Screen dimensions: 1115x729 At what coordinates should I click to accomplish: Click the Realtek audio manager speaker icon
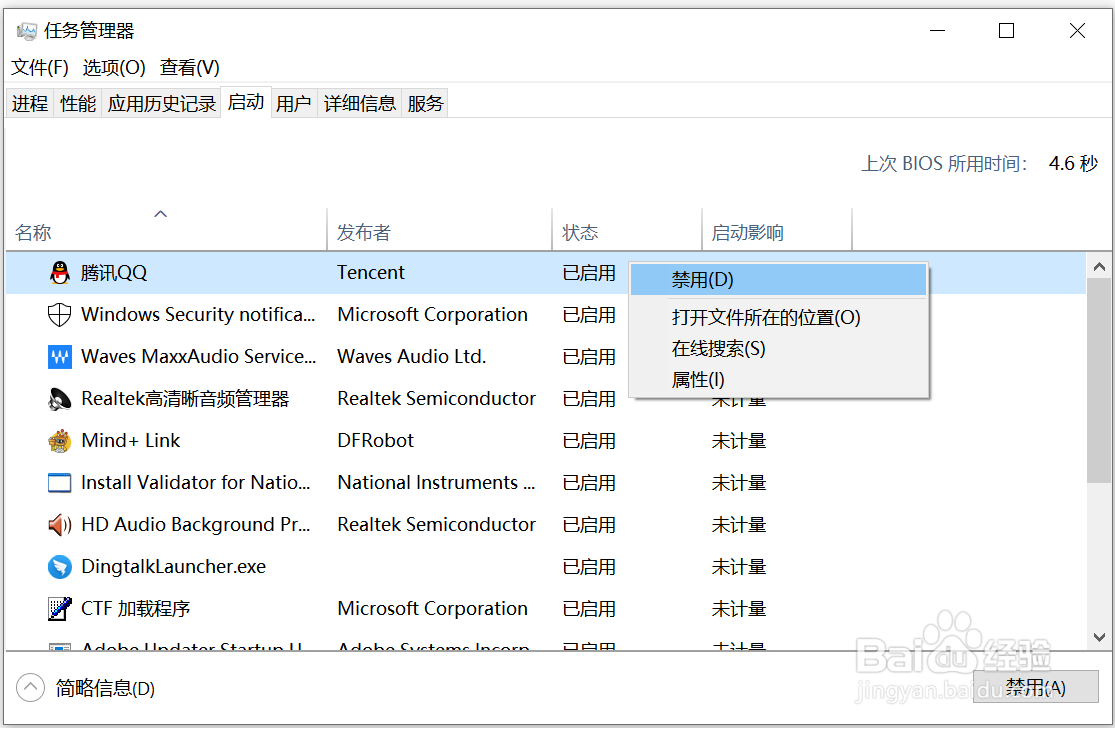click(60, 399)
